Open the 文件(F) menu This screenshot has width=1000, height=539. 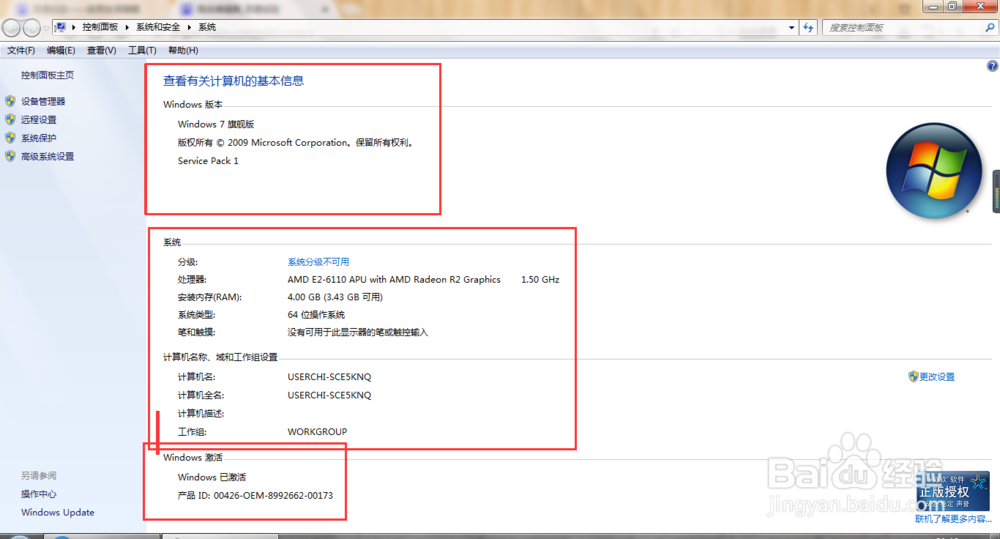coord(21,50)
